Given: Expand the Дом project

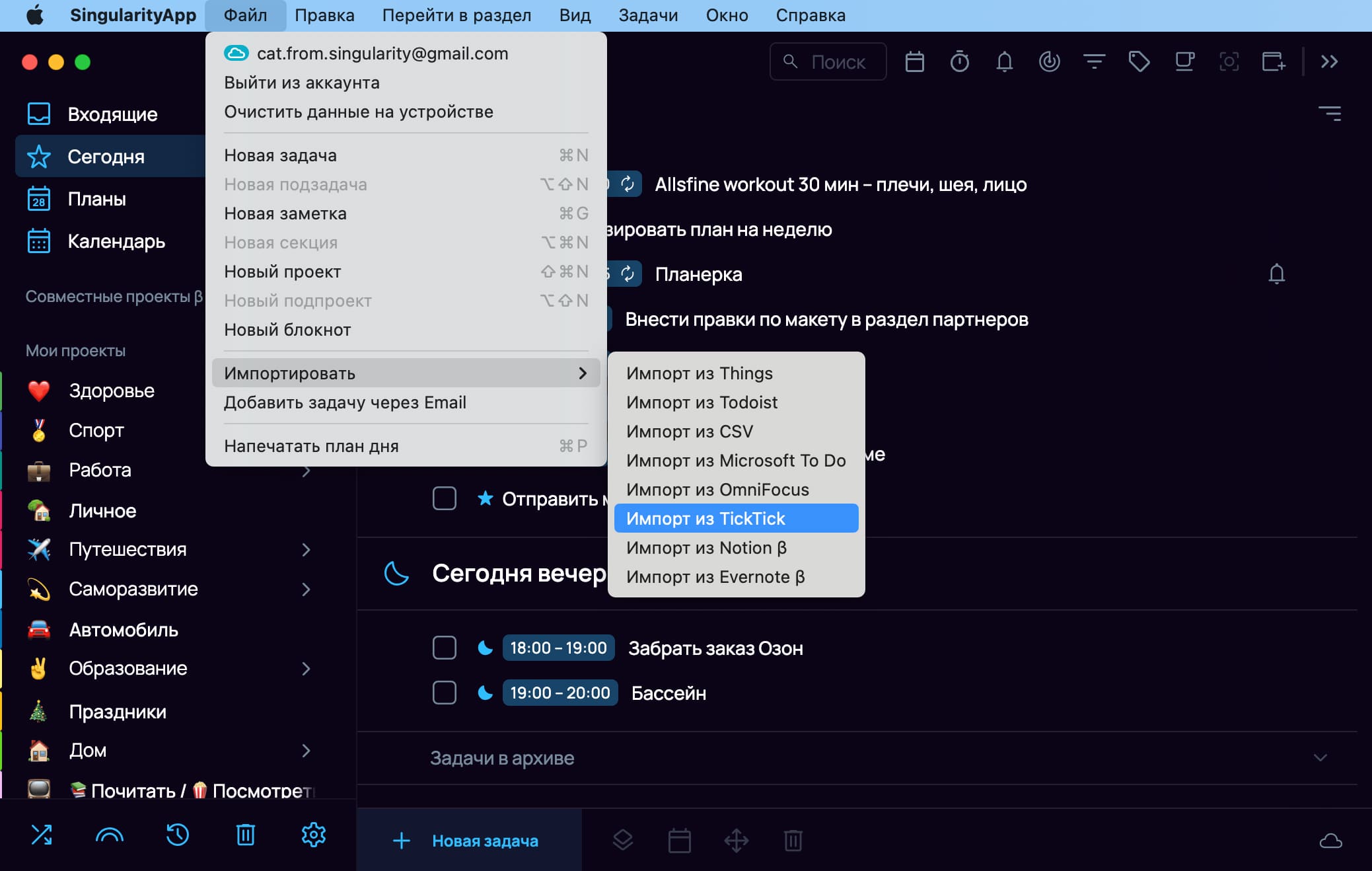Looking at the screenshot, I should 306,750.
